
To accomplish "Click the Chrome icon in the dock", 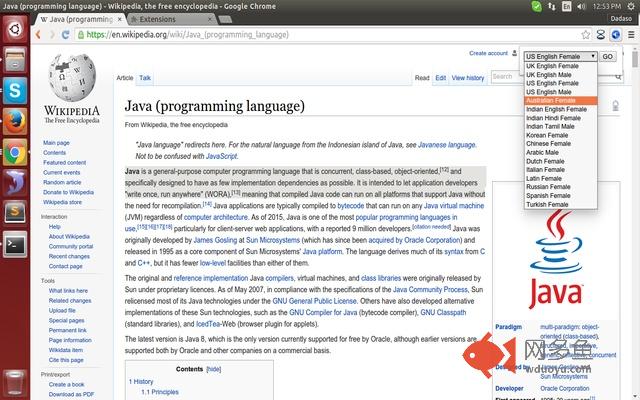I will [x=15, y=152].
